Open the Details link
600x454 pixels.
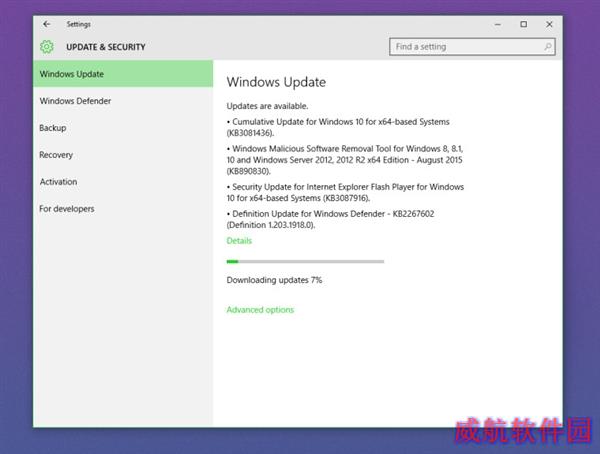click(239, 241)
